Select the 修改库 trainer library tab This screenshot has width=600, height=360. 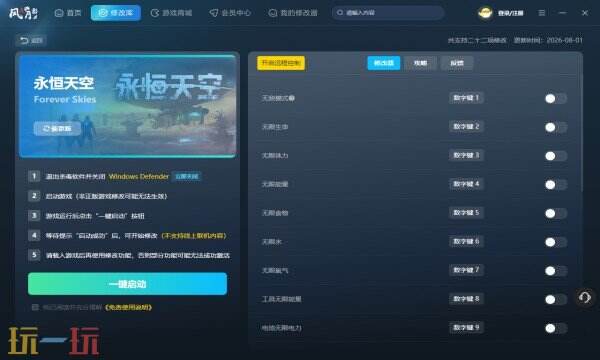(116, 13)
